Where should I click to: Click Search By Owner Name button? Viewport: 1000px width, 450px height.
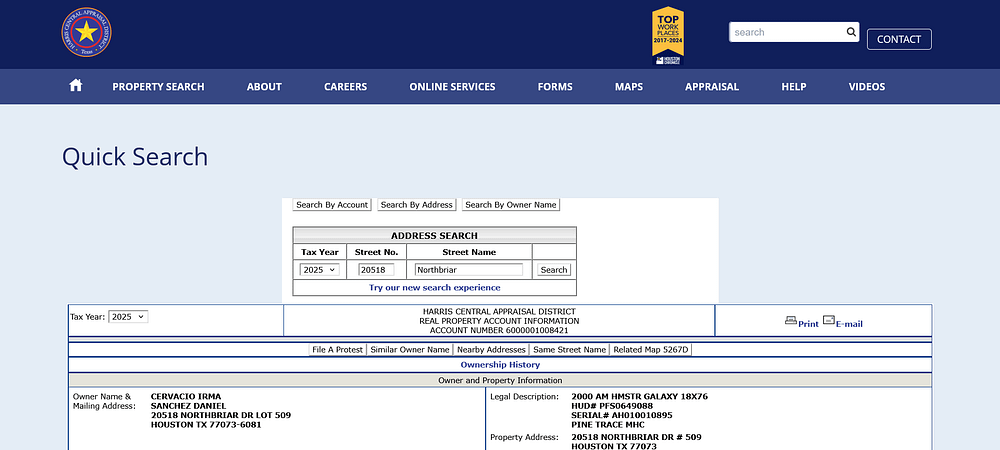[x=511, y=205]
